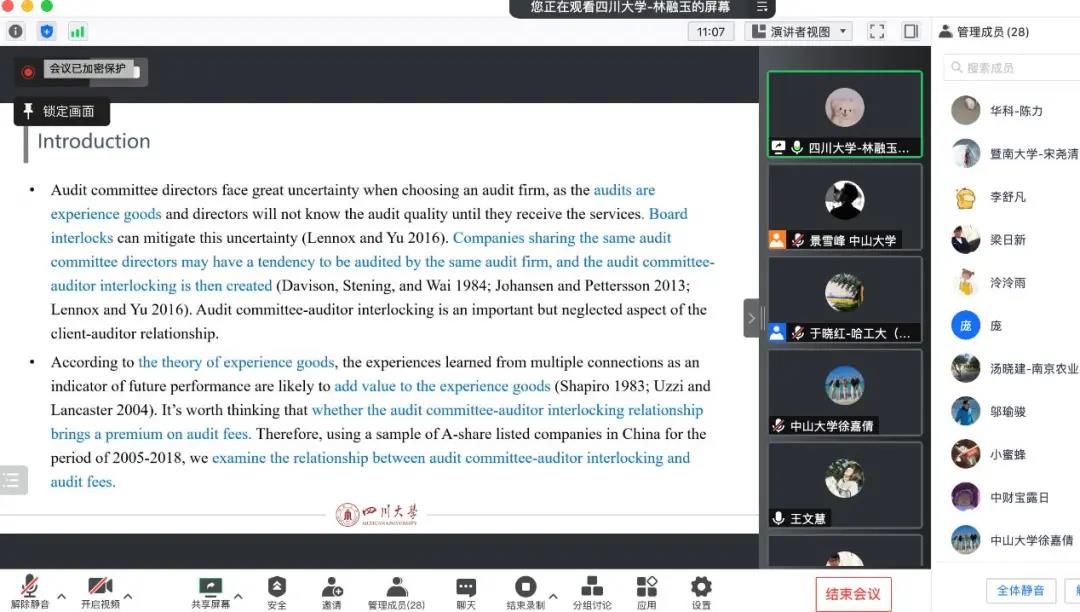Turn on camera with 开启视频
This screenshot has width=1080, height=612.
click(100, 592)
